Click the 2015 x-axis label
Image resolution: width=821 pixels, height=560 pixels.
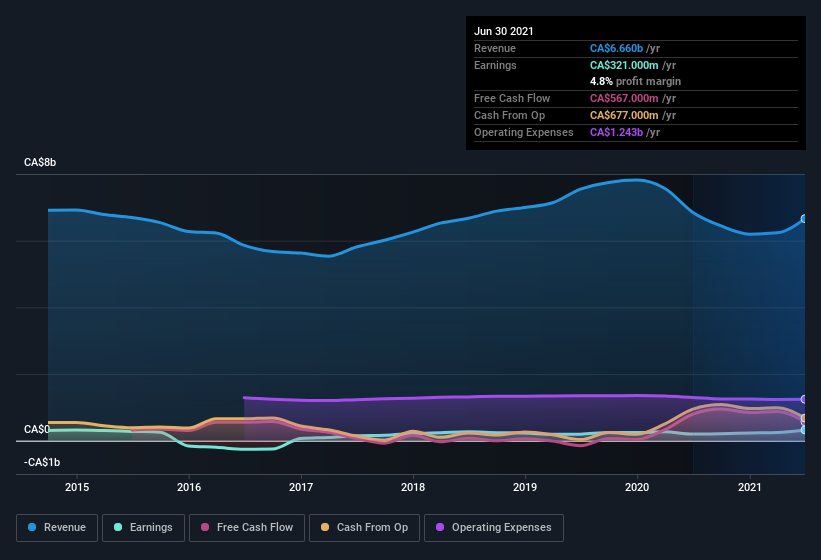point(77,487)
